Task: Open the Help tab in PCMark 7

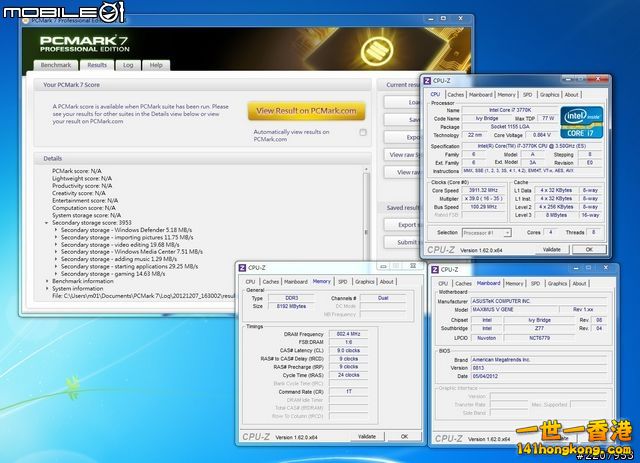Action: [156, 65]
